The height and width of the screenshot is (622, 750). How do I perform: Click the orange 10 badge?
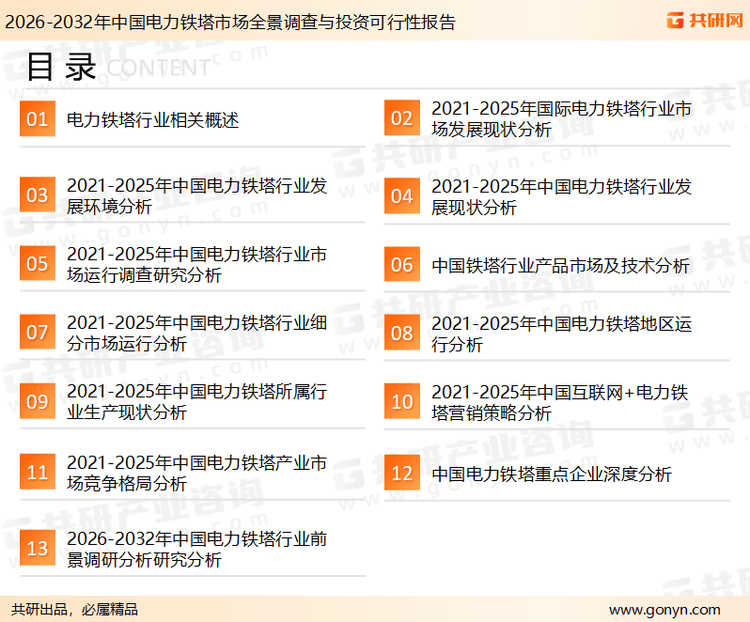point(401,402)
